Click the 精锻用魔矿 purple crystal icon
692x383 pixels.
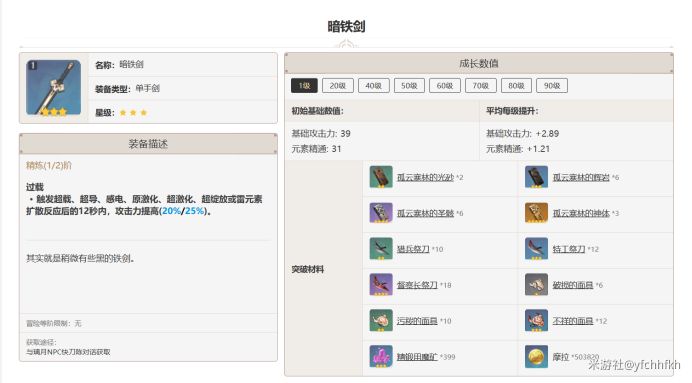381,357
